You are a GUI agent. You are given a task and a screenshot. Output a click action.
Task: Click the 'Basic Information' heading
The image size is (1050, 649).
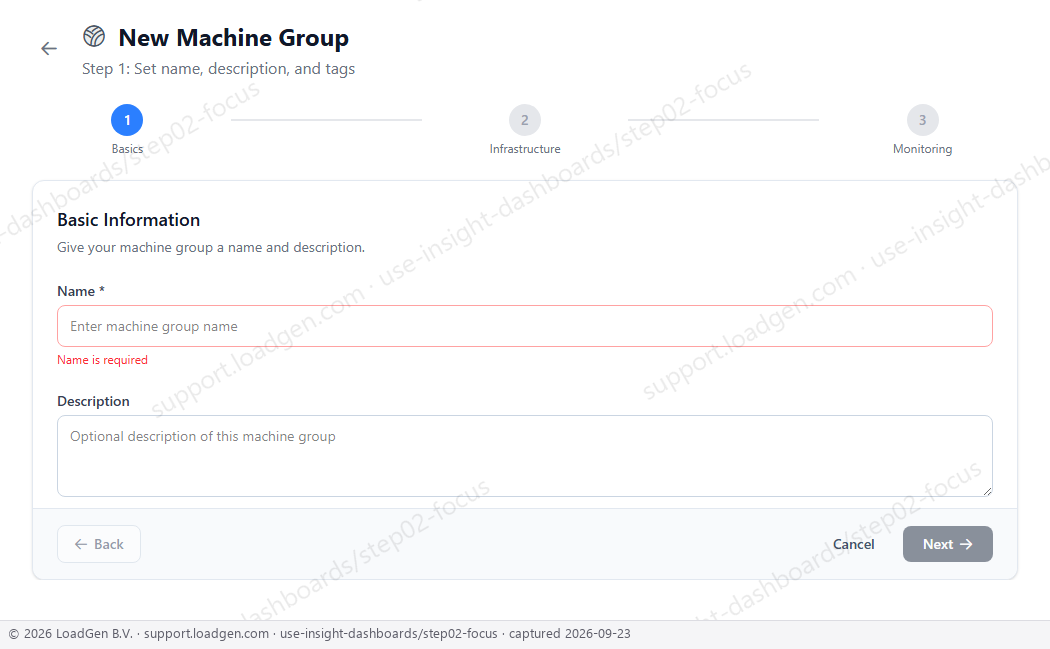tap(129, 220)
